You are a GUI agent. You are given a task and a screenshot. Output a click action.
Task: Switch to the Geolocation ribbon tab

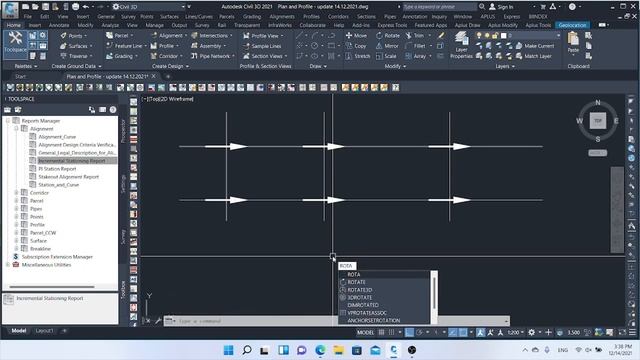tap(572, 25)
